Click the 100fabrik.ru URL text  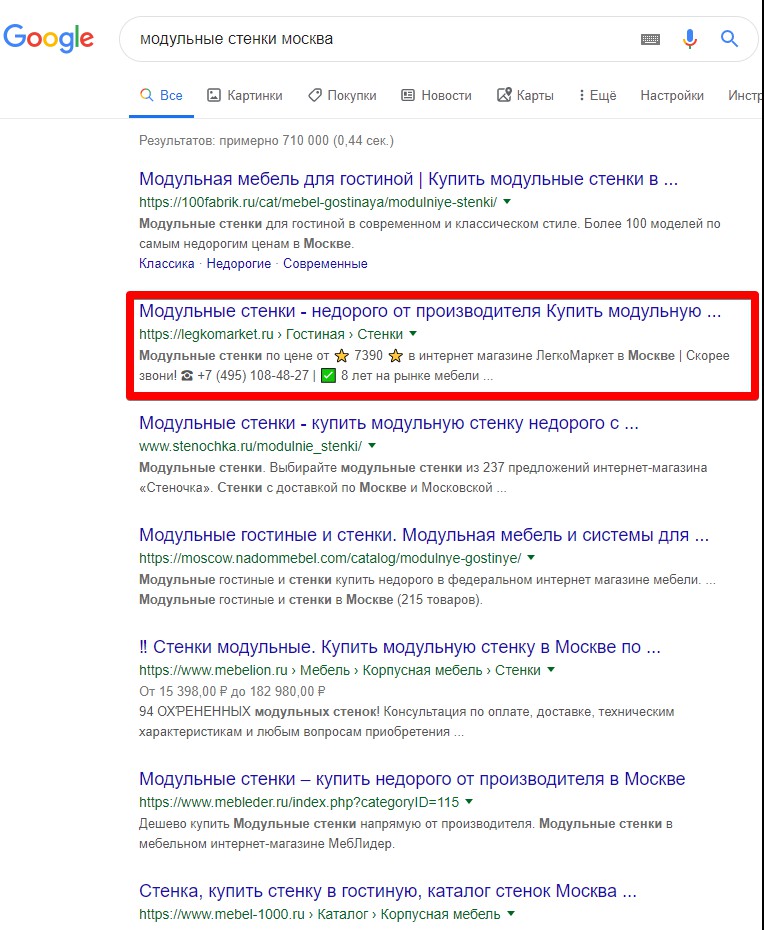pyautogui.click(x=318, y=202)
